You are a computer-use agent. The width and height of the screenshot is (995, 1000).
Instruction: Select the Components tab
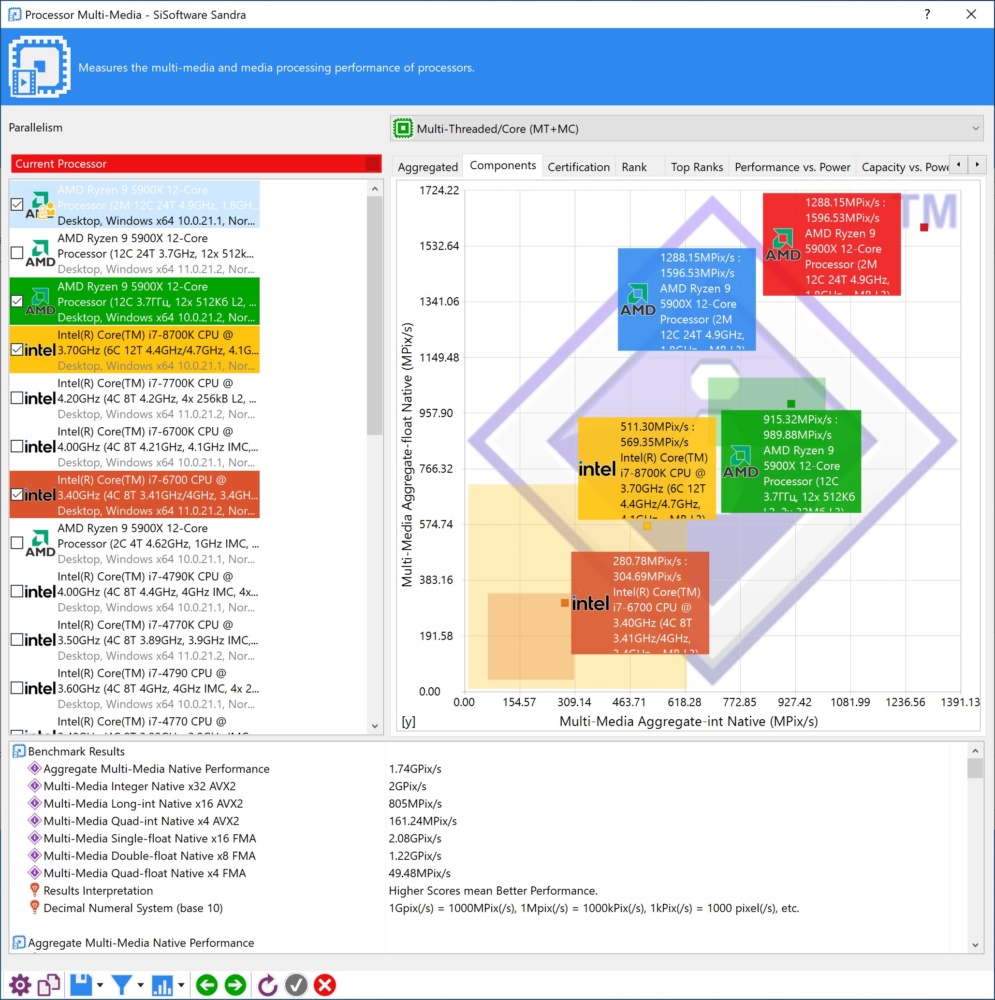pos(503,165)
